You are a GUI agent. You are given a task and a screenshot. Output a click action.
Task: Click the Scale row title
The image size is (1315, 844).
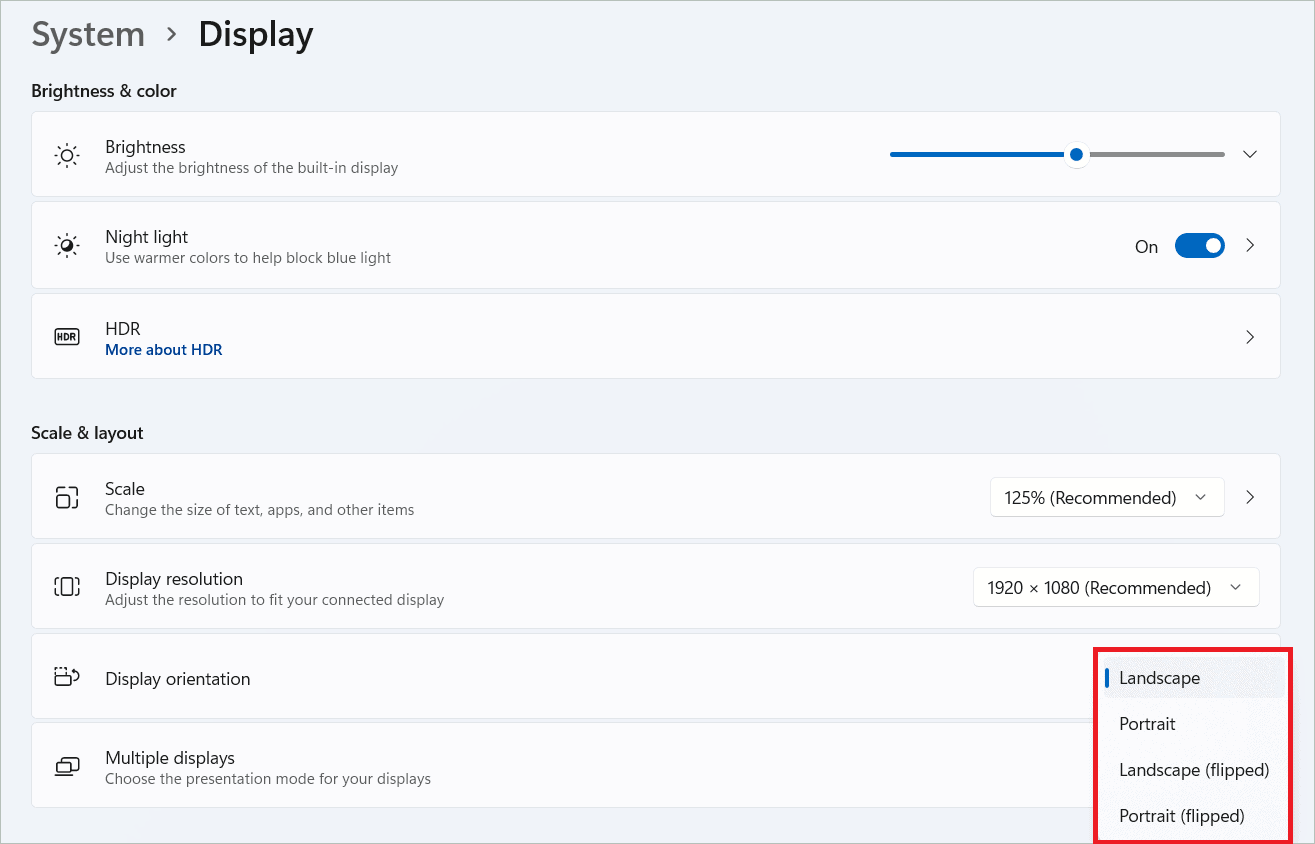click(x=125, y=489)
